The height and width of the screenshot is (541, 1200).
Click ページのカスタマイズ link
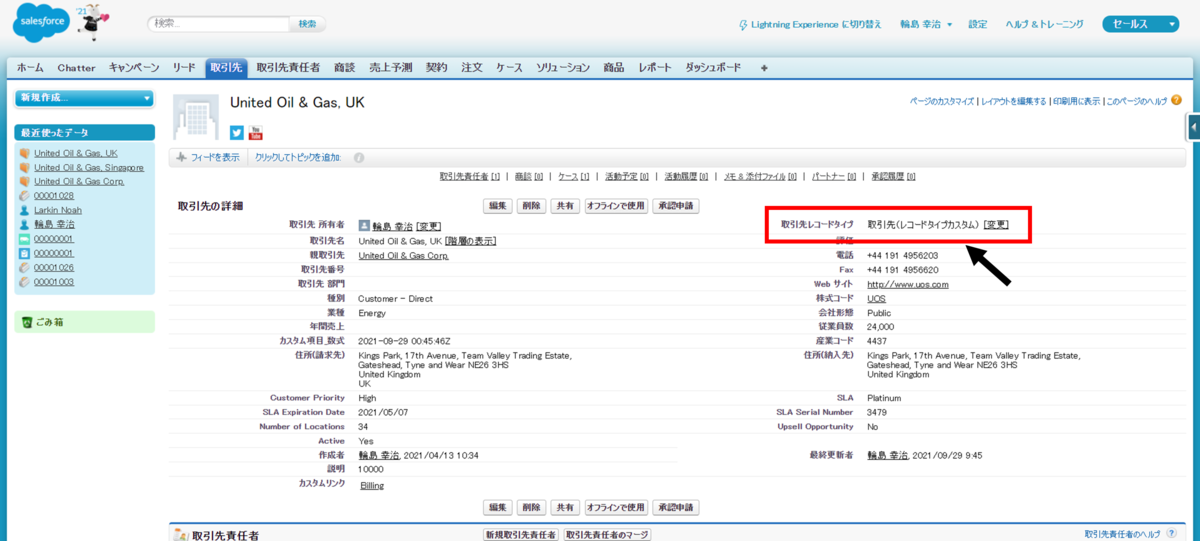[941, 102]
